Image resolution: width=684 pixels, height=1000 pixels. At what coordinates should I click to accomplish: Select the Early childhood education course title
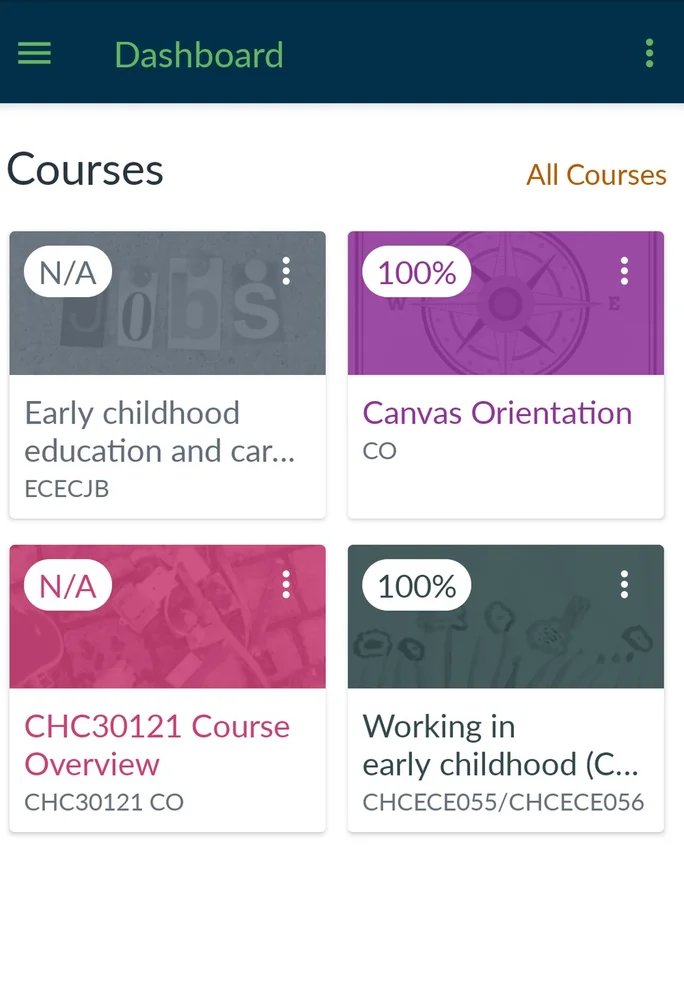click(160, 432)
